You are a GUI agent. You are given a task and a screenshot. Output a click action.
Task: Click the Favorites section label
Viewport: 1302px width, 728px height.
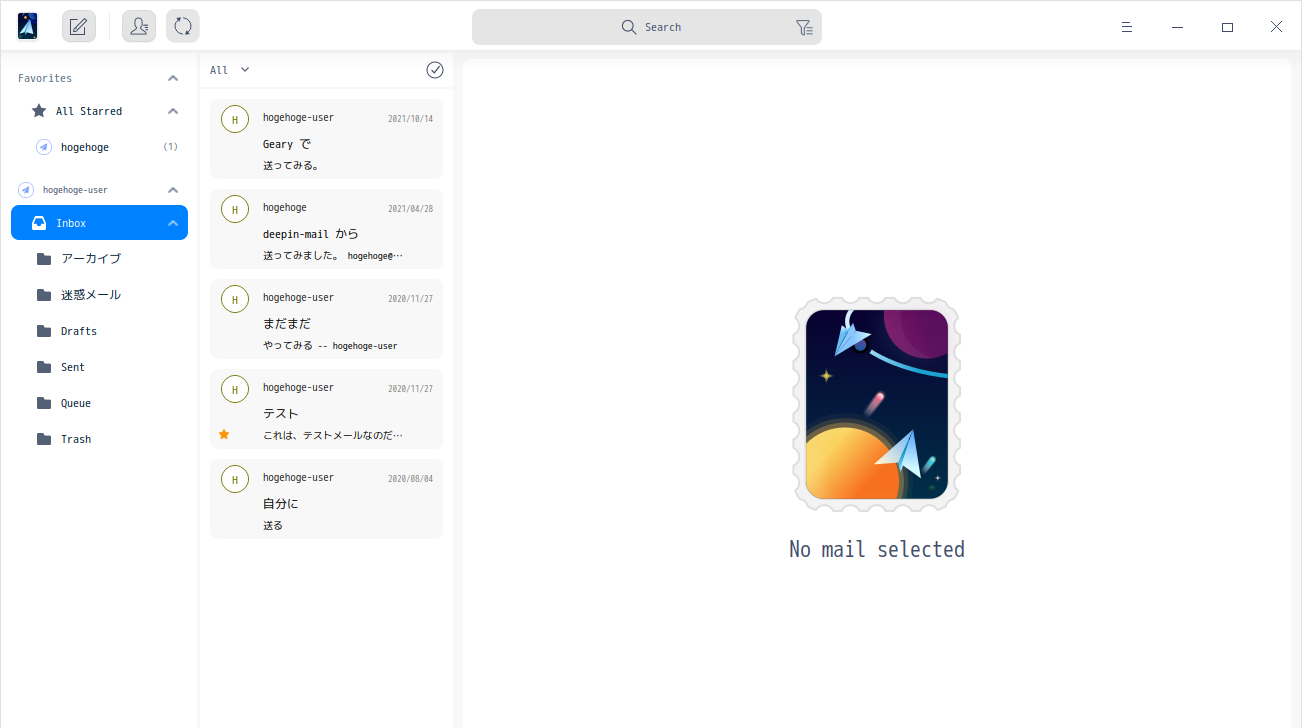click(x=45, y=78)
